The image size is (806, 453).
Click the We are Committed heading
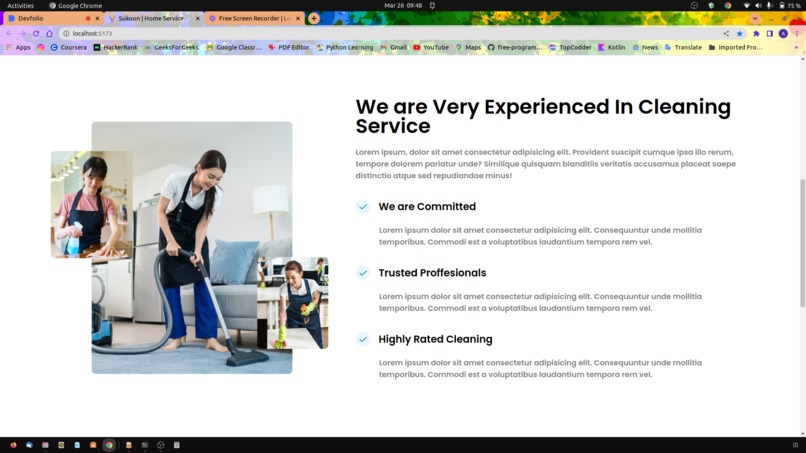click(427, 207)
